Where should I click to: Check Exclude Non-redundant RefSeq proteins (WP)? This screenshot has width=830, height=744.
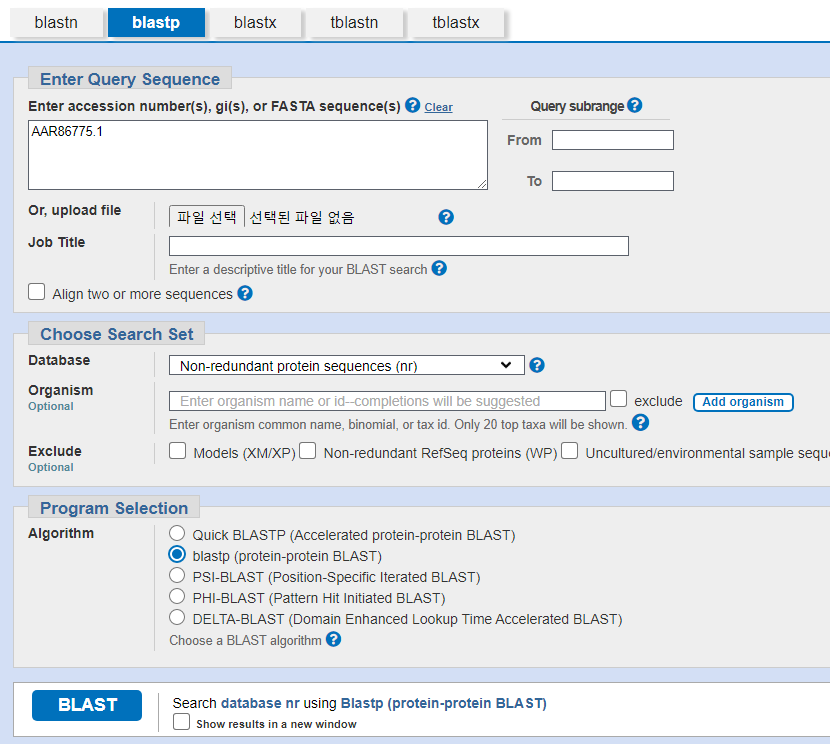[308, 451]
